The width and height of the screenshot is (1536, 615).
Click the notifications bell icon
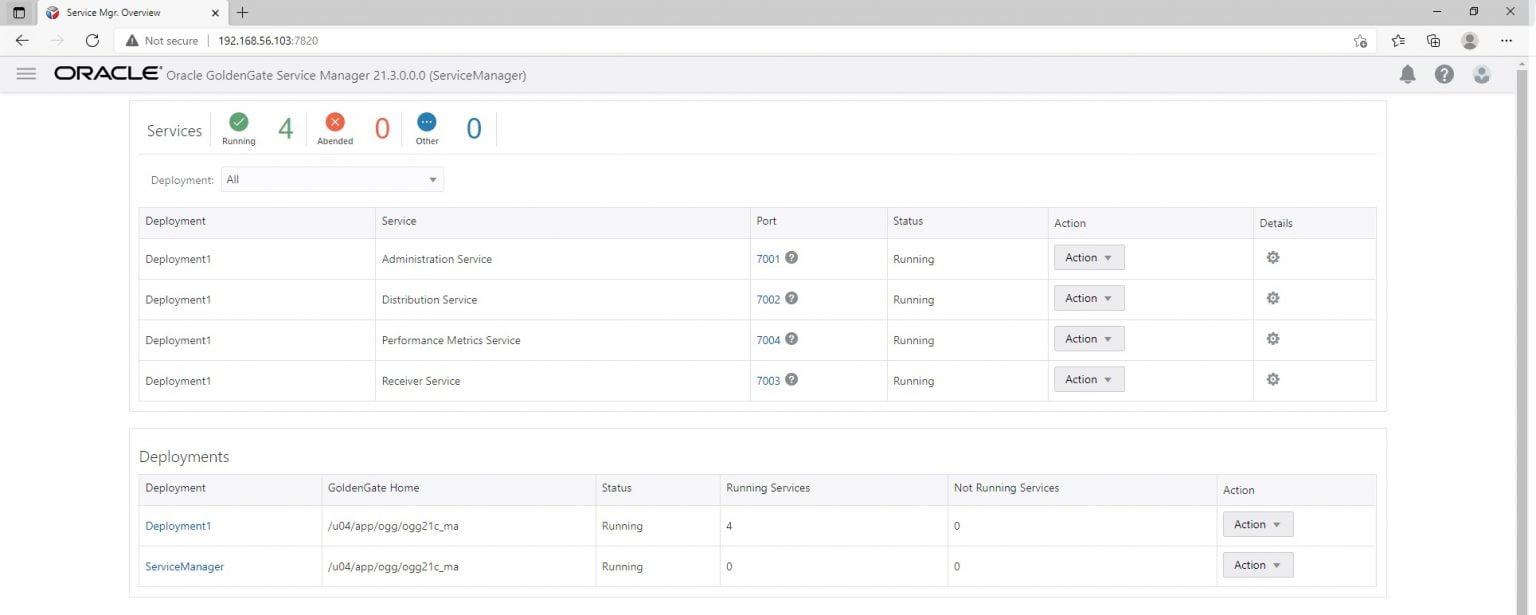pos(1407,74)
